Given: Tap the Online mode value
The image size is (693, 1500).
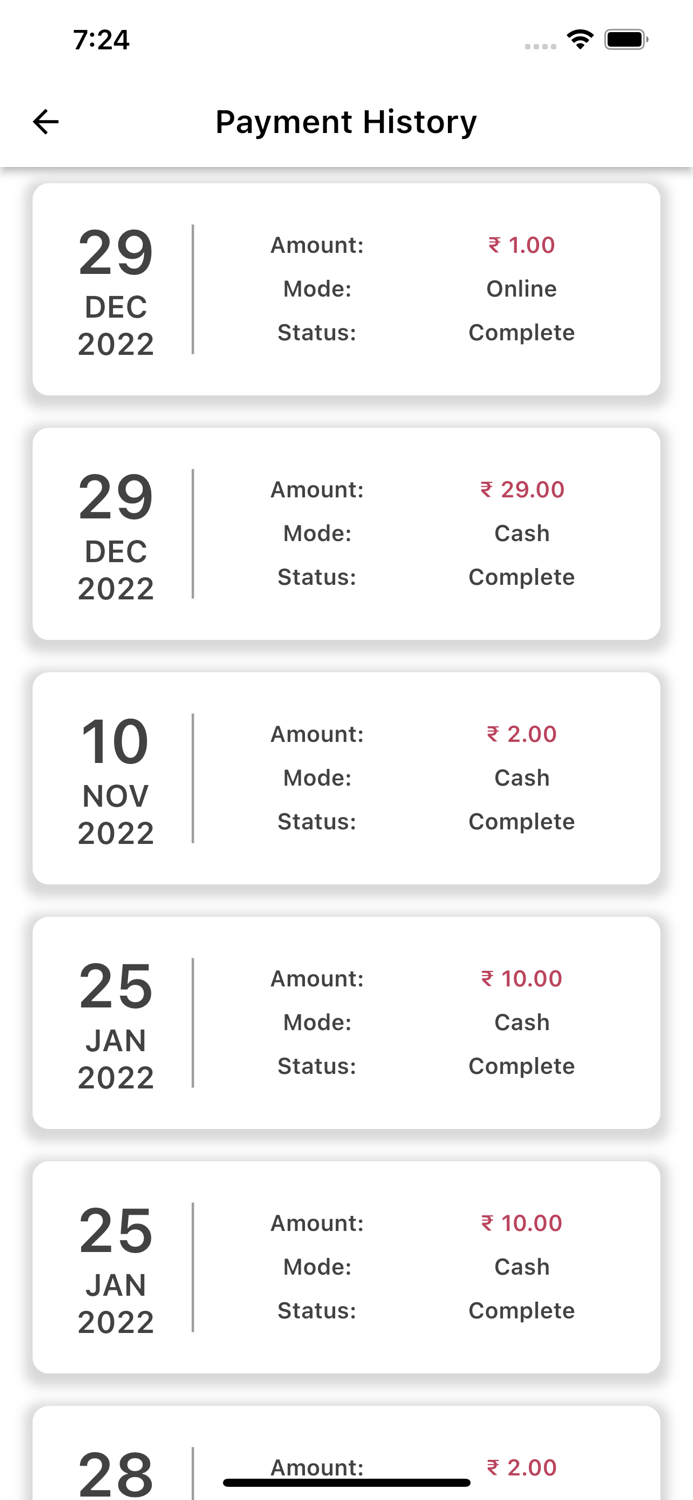Looking at the screenshot, I should click(x=521, y=289).
